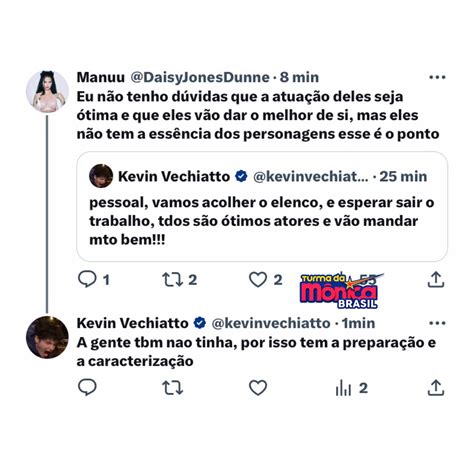Share Manuu's tweet using the upload icon

[x=436, y=279]
